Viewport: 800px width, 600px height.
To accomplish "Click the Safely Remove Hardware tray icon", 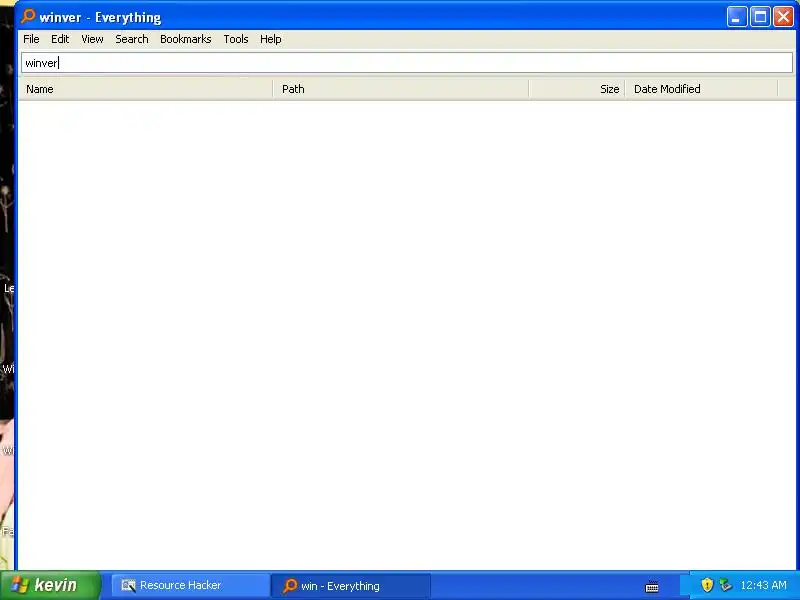I will (x=725, y=585).
